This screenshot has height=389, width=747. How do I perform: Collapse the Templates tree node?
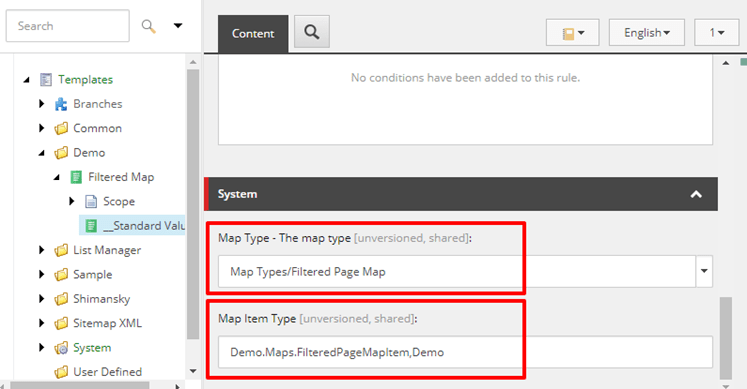(x=27, y=80)
